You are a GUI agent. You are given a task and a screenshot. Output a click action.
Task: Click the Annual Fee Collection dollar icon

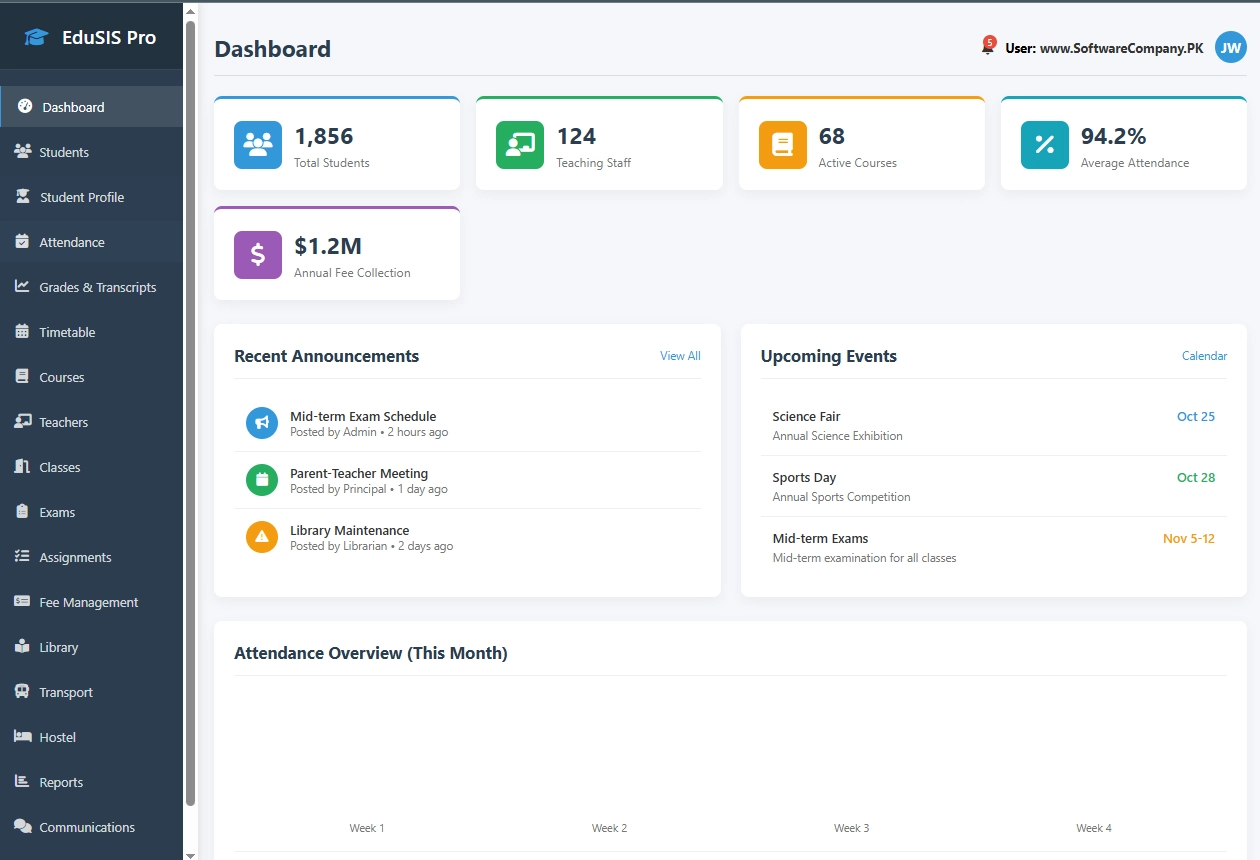click(x=258, y=255)
